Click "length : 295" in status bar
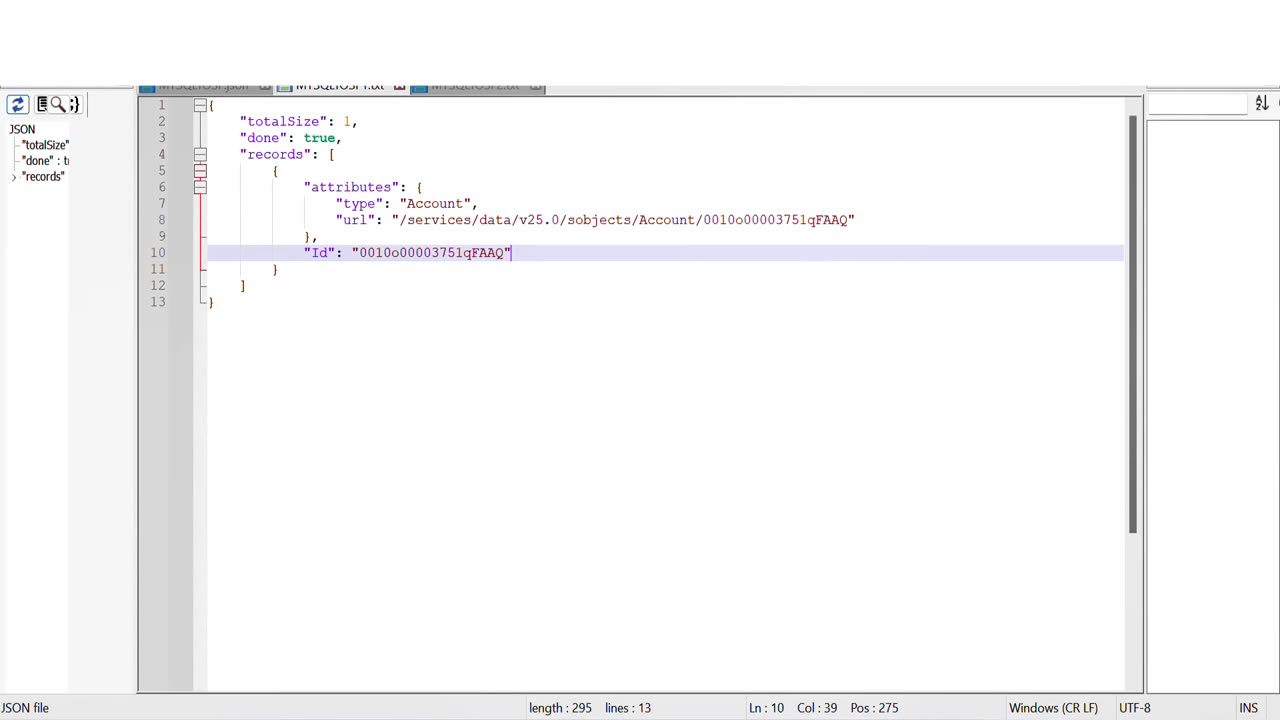Screen dimensions: 1280x720 click(x=560, y=708)
